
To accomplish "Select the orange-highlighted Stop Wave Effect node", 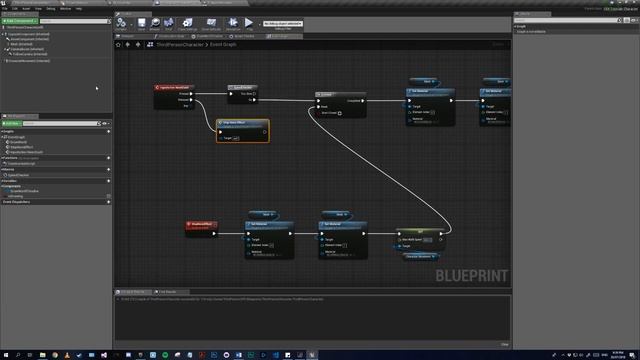I will point(242,131).
